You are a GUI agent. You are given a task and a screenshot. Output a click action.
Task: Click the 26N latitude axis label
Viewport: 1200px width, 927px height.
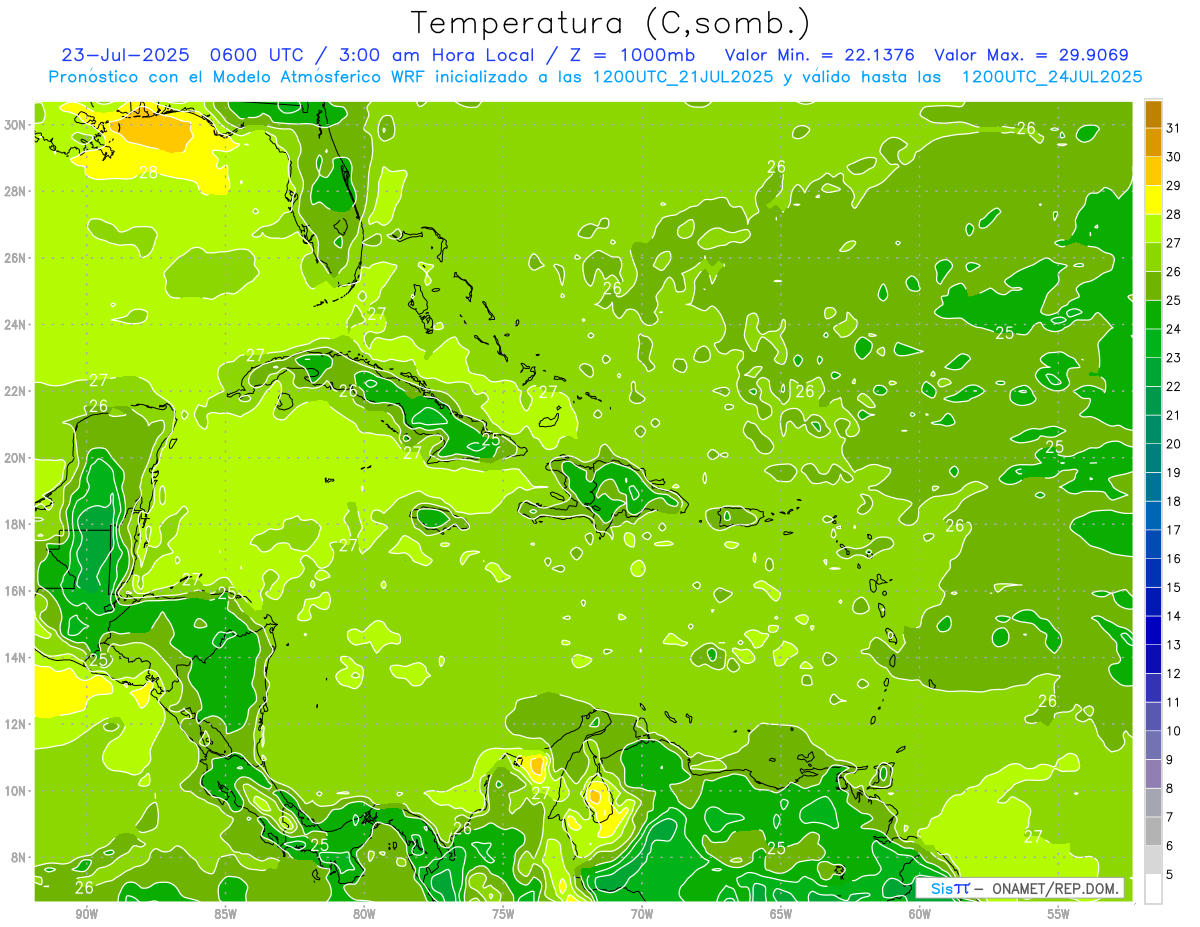pyautogui.click(x=15, y=258)
